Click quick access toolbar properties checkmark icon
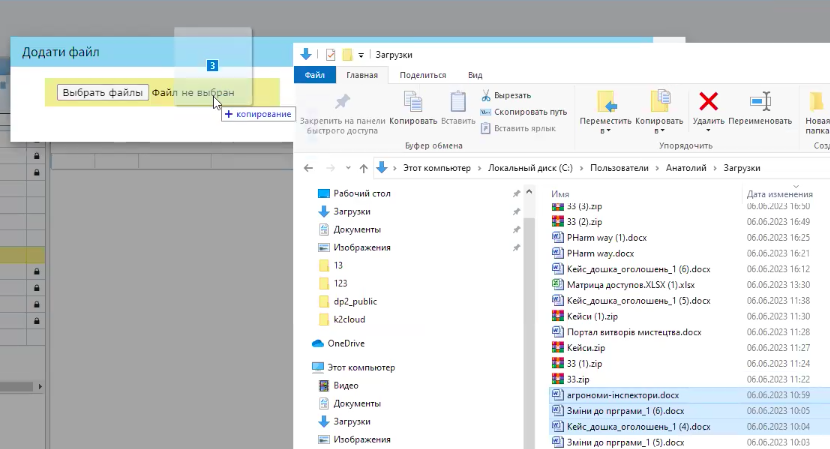The width and height of the screenshot is (830, 449). 330,55
